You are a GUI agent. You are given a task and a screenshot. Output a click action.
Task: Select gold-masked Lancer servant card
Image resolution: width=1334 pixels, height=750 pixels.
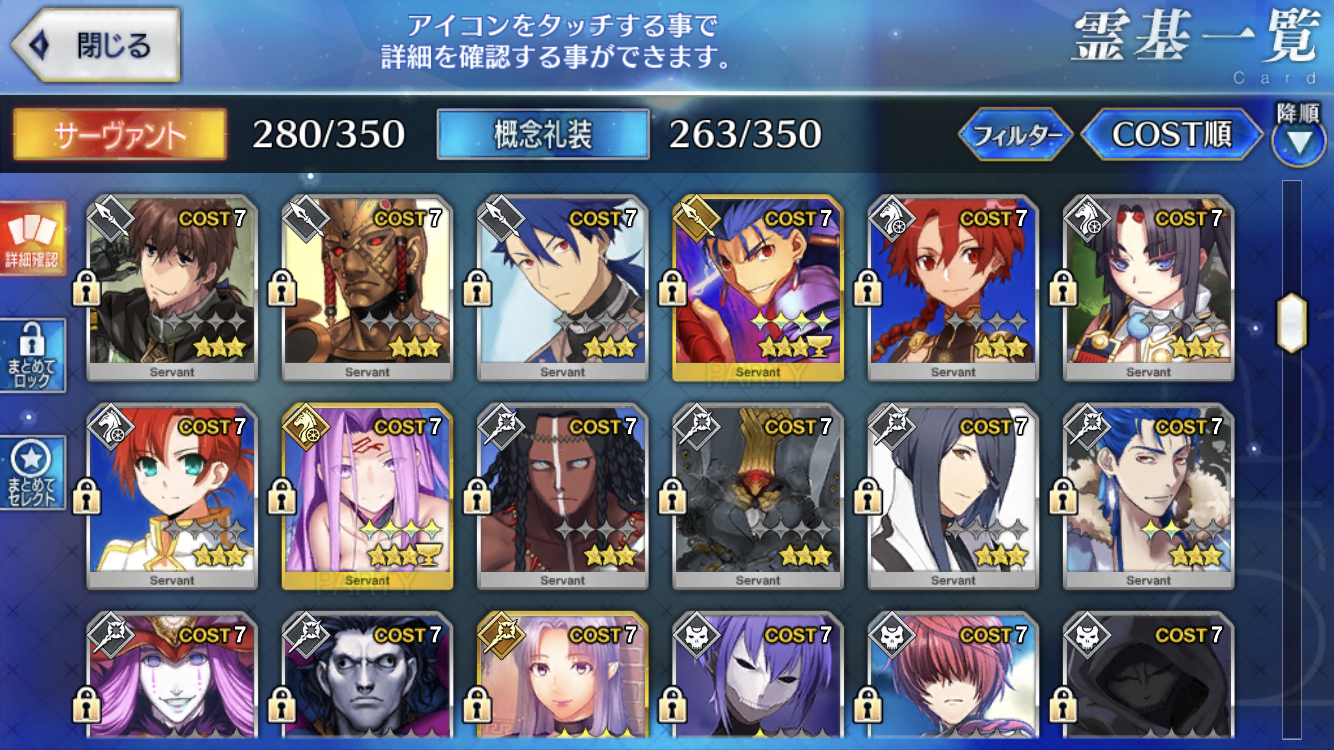(367, 288)
